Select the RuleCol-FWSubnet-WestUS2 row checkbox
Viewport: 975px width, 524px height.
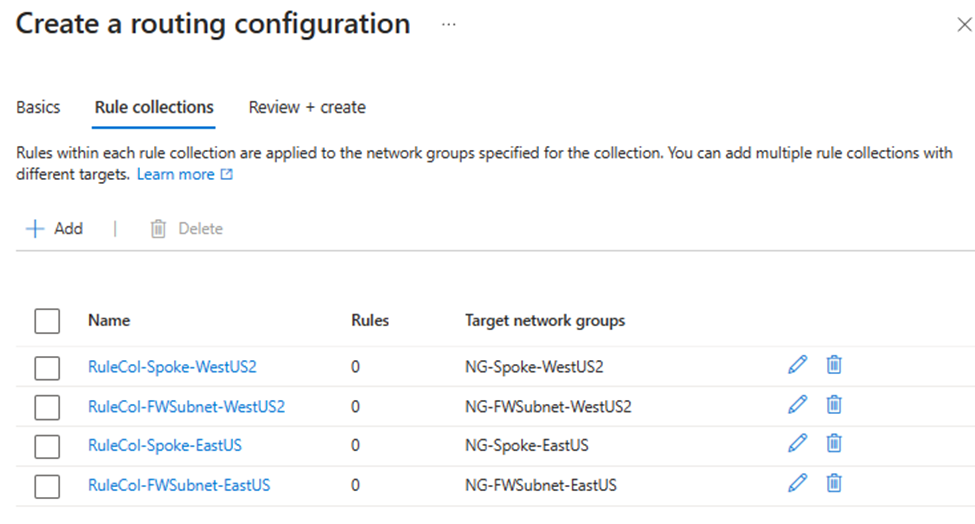pos(47,408)
